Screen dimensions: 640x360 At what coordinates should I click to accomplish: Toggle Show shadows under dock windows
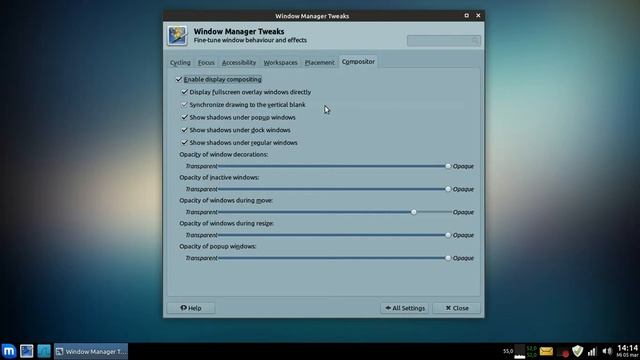184,130
